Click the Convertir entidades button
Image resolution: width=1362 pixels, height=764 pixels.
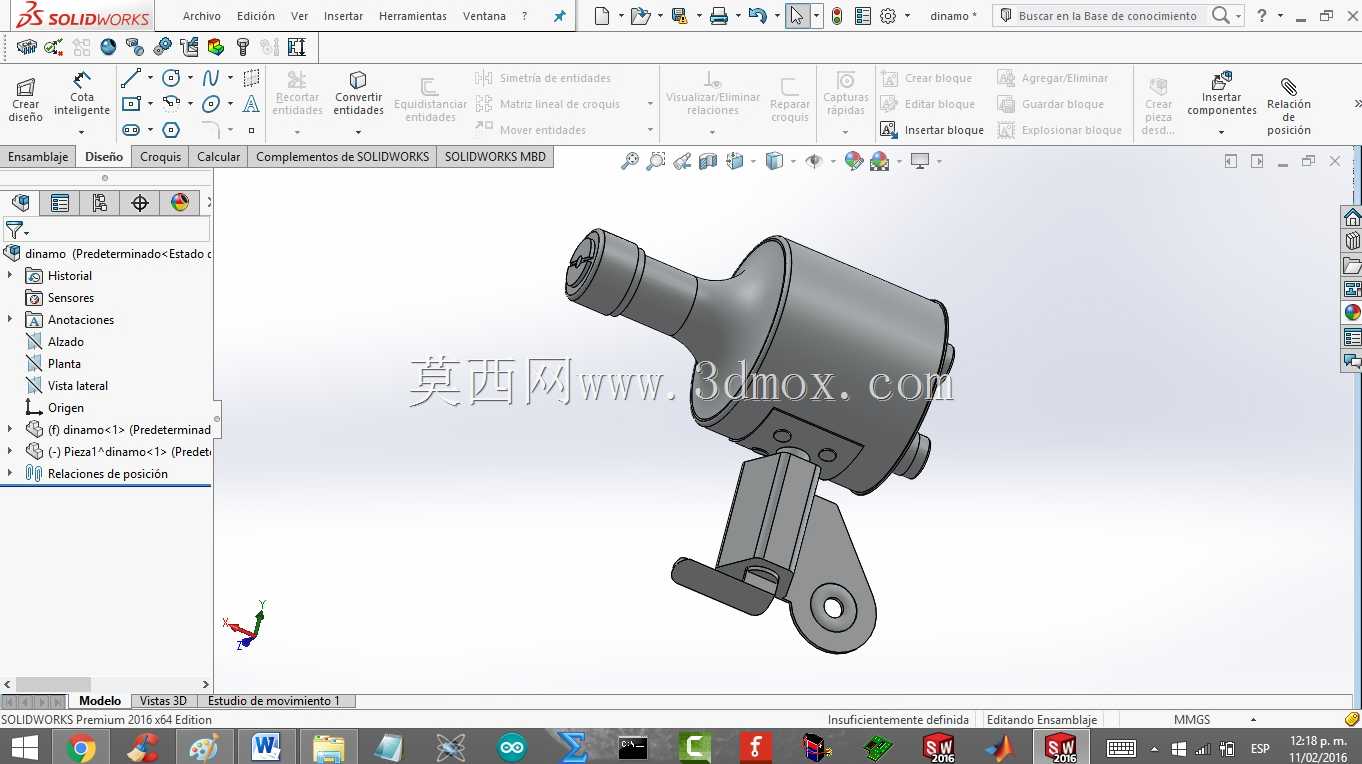coord(358,93)
